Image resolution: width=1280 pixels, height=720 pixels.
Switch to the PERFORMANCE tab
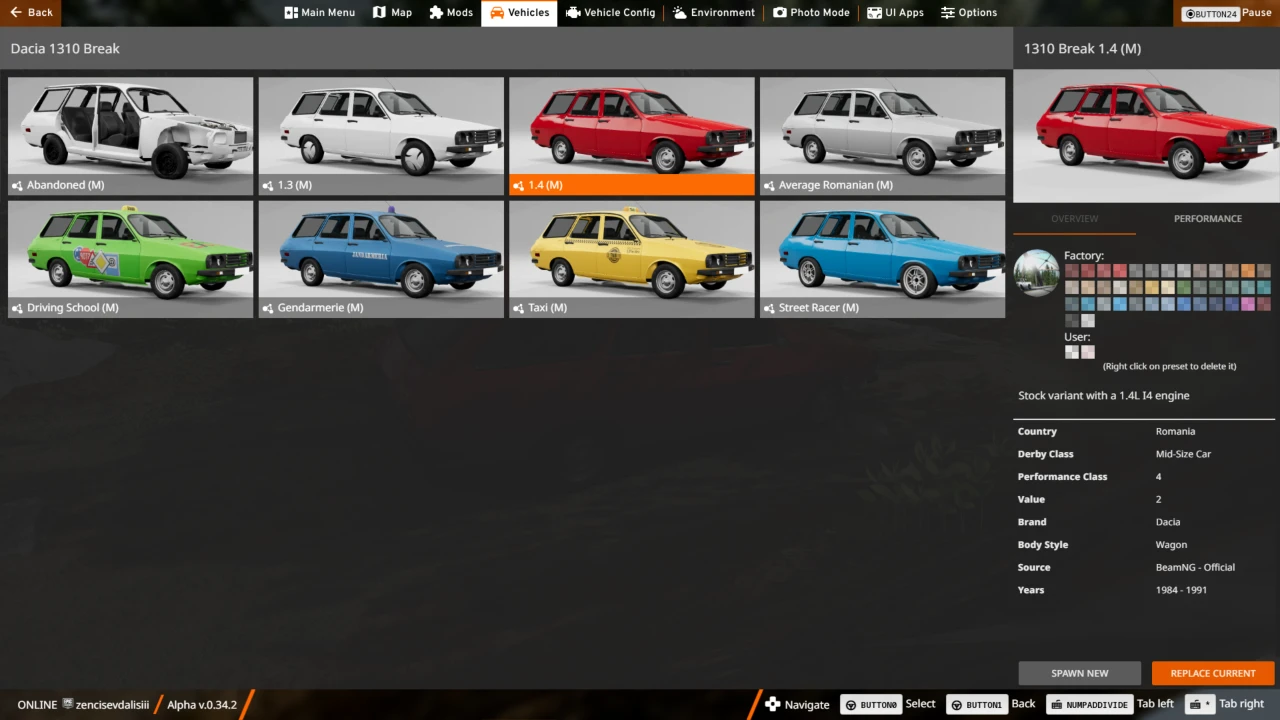tap(1207, 218)
